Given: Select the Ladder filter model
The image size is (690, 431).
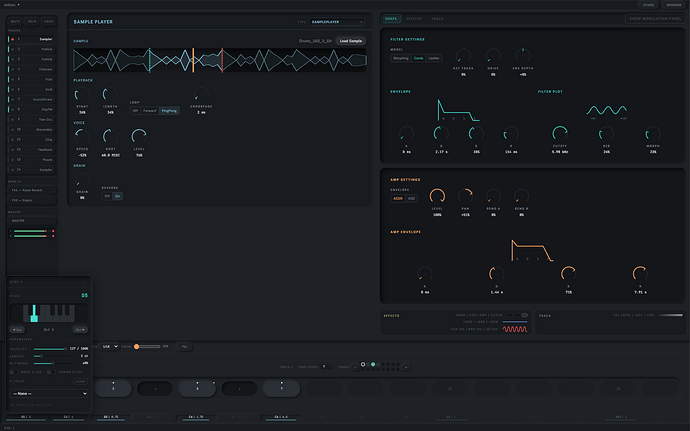Looking at the screenshot, I should click(434, 58).
